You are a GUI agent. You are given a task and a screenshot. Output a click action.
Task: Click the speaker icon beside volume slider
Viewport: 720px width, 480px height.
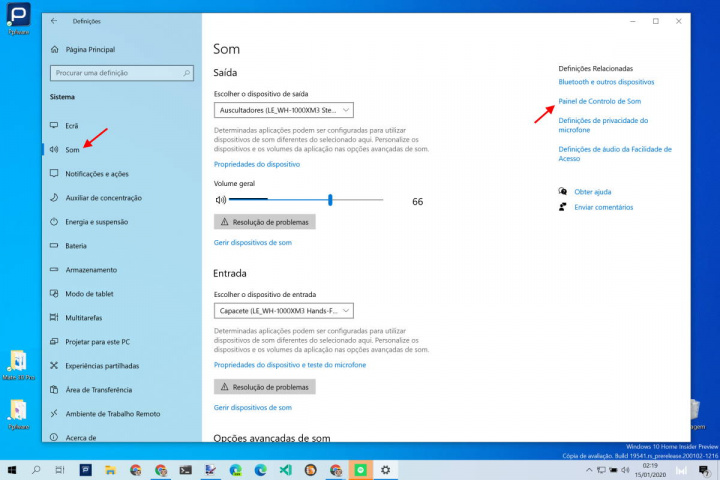(x=220, y=201)
